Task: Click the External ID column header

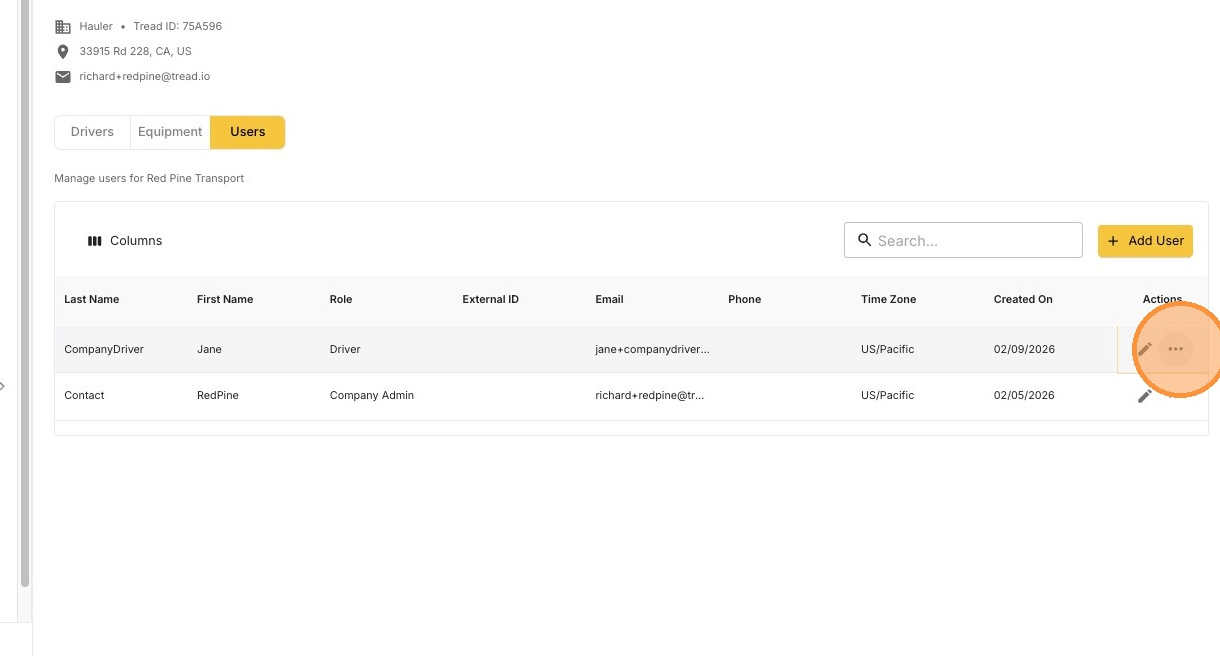Action: pyautogui.click(x=491, y=299)
